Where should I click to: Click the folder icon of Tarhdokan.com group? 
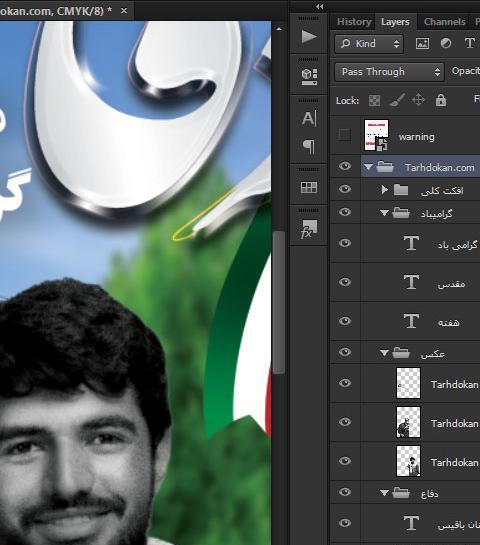385,167
